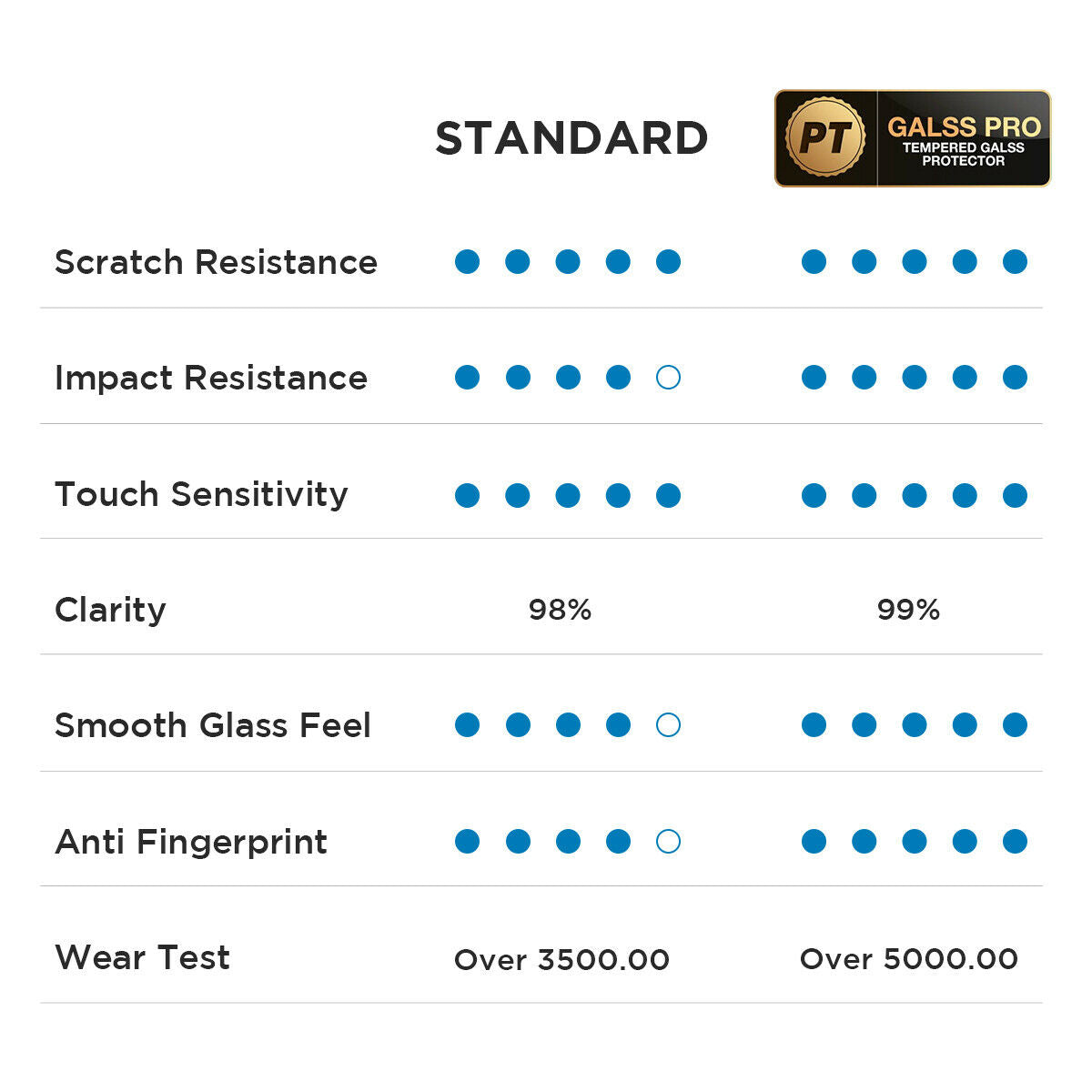Click last Galss Pro dot for Touch Sensitivity

click(1015, 495)
